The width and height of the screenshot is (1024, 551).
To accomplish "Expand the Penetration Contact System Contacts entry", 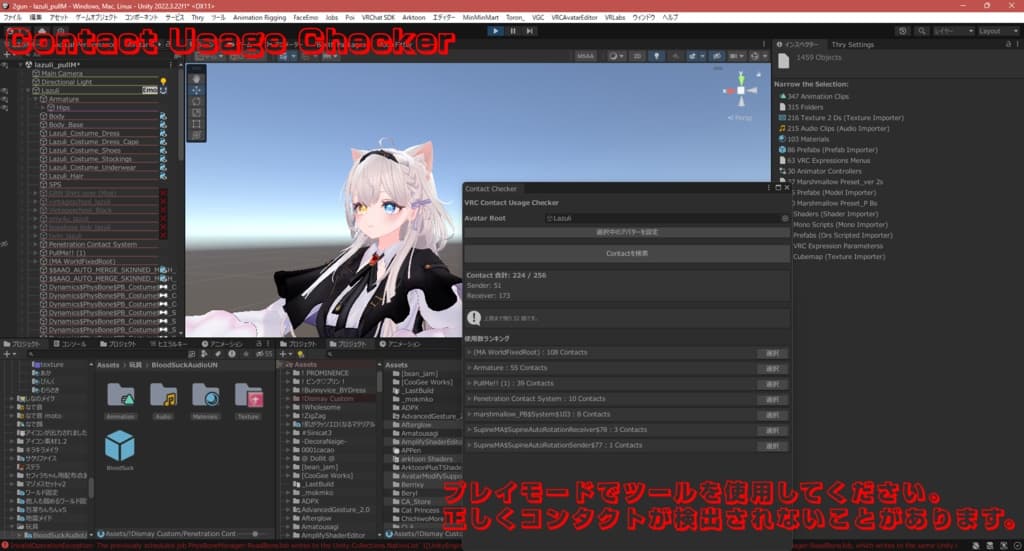I will coord(468,399).
